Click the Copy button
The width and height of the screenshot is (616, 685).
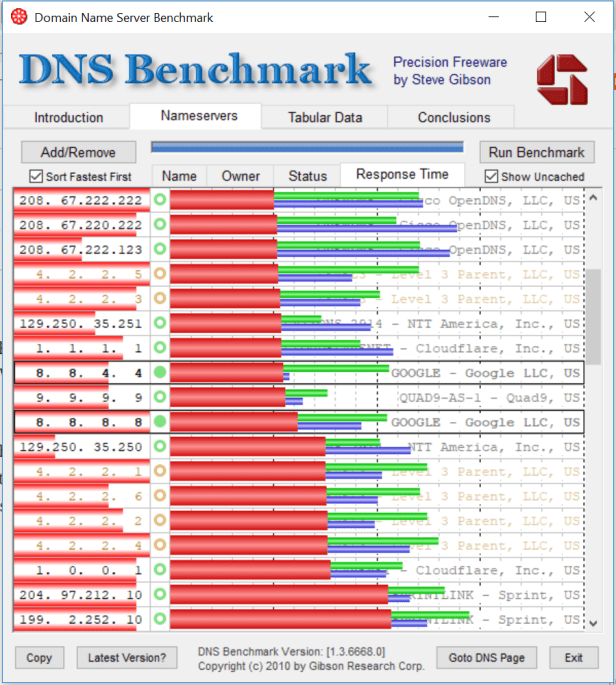39,657
